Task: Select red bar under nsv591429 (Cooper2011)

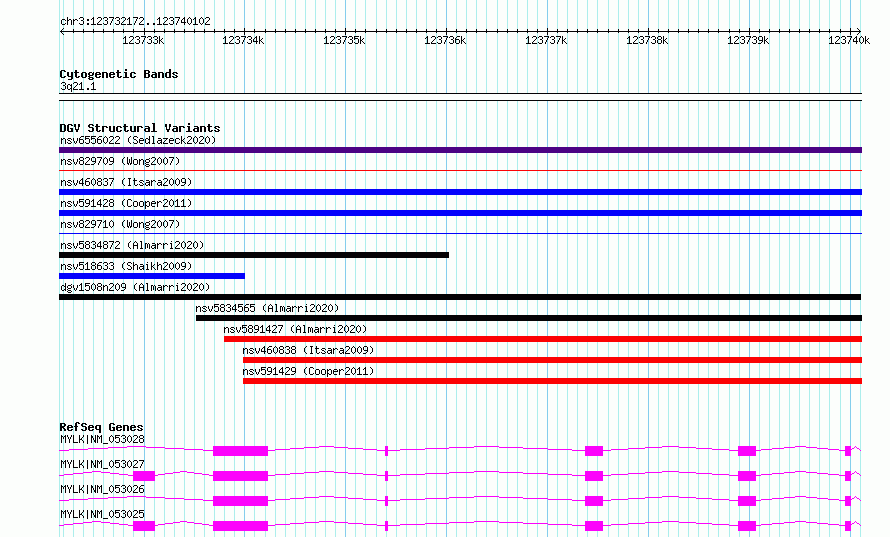Action: [552, 381]
